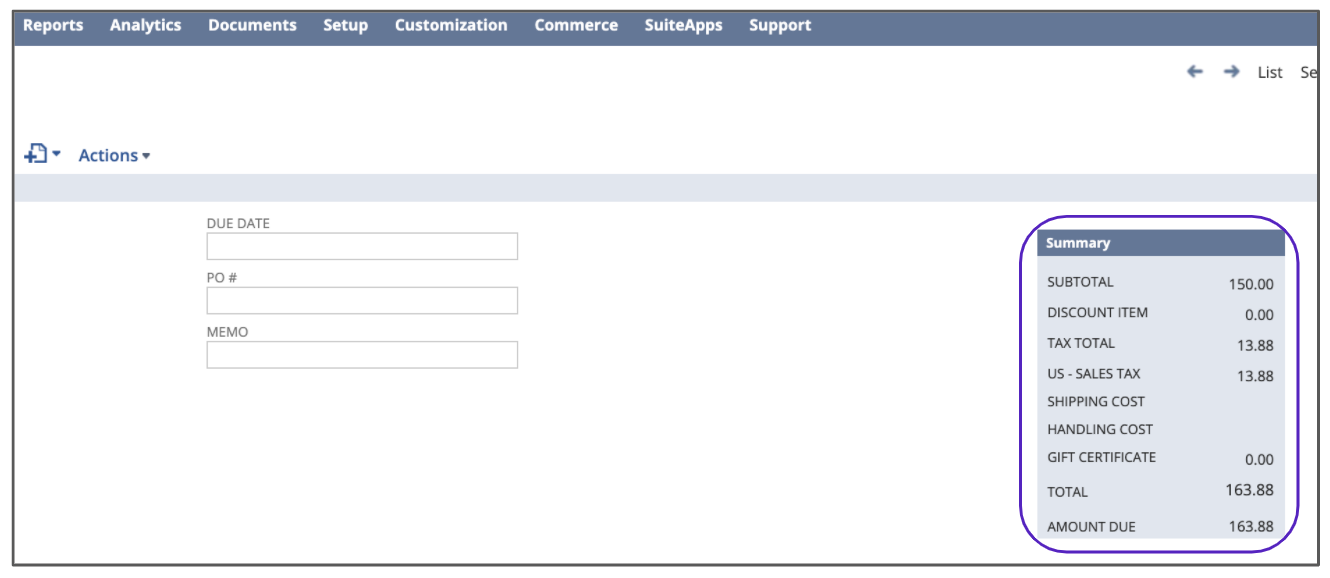The height and width of the screenshot is (578, 1330).
Task: Select the Amount Due value 163.88
Action: point(1250,526)
